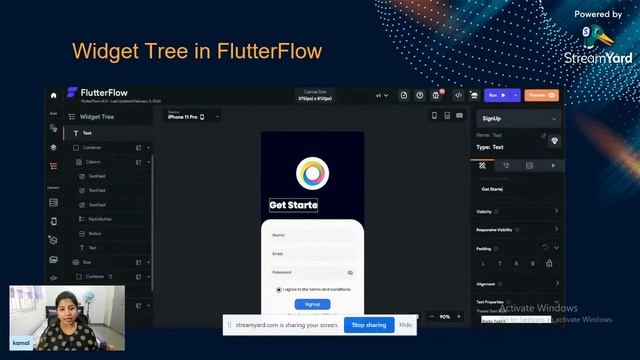
Task: Switch canvas to phone view icon
Action: point(434,116)
